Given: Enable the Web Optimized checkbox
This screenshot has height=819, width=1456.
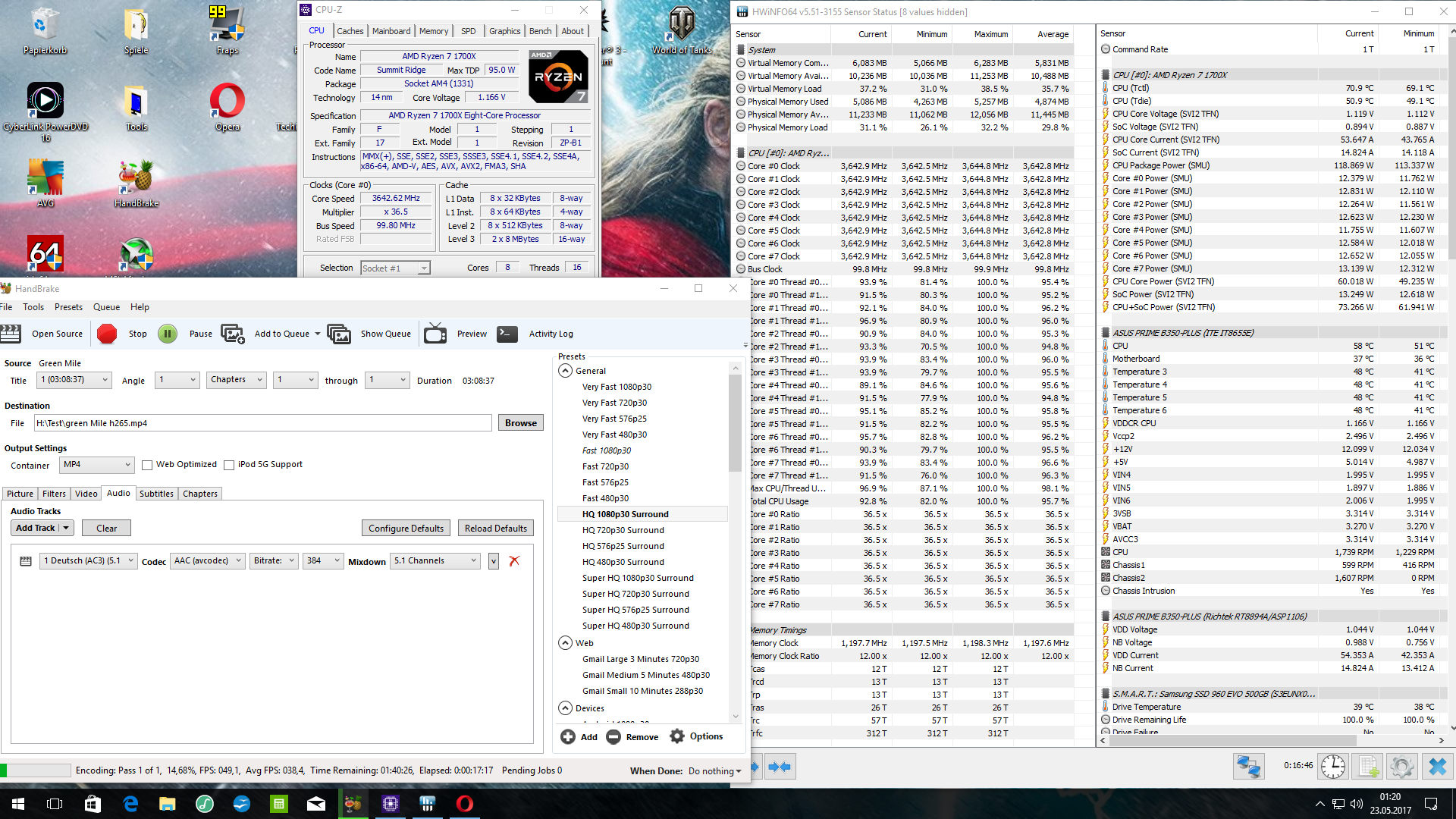Looking at the screenshot, I should [x=147, y=465].
